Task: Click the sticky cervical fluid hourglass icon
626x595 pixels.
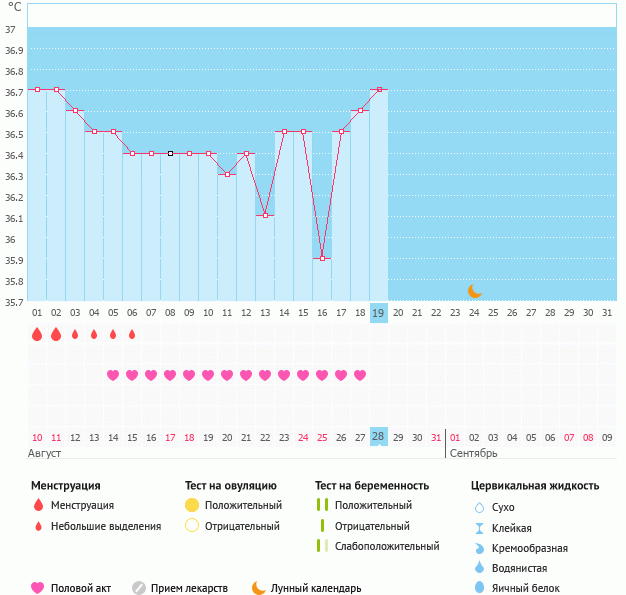Action: pyautogui.click(x=479, y=528)
